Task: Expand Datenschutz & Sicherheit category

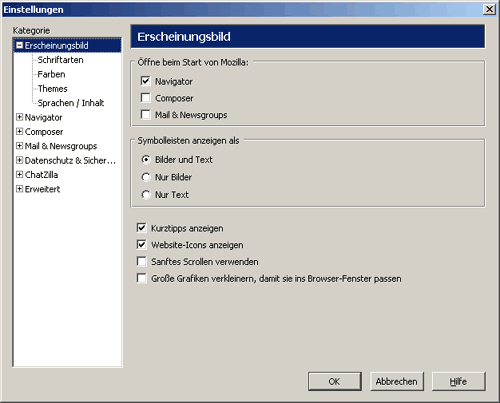Action: pyautogui.click(x=20, y=160)
